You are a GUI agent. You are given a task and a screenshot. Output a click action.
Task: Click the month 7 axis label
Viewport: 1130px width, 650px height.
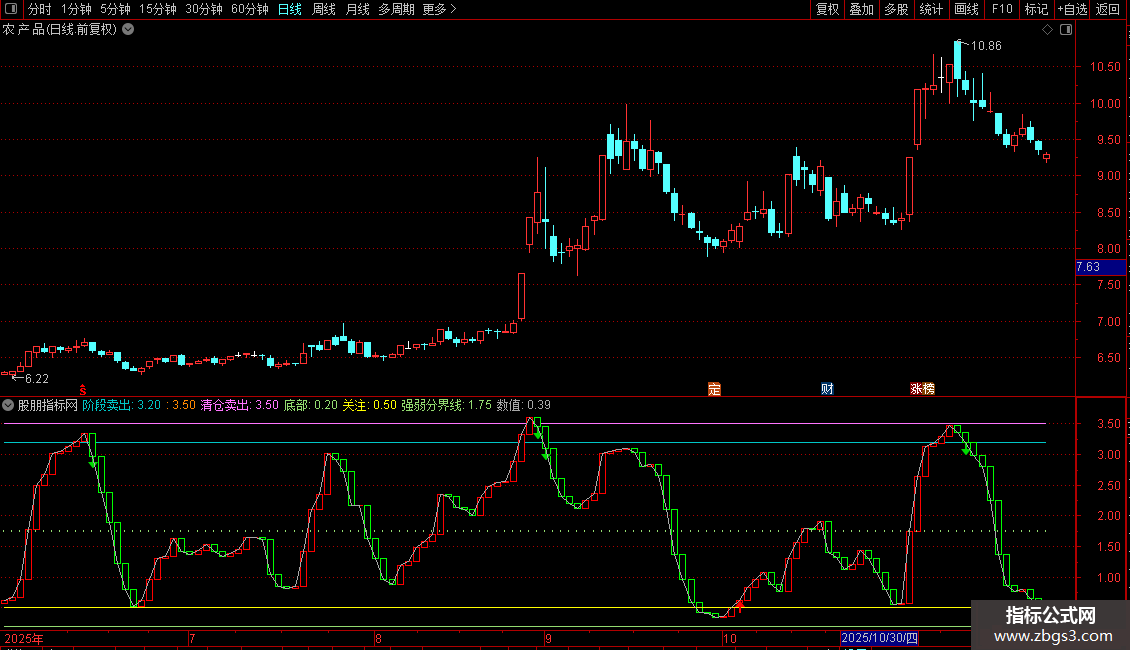192,638
